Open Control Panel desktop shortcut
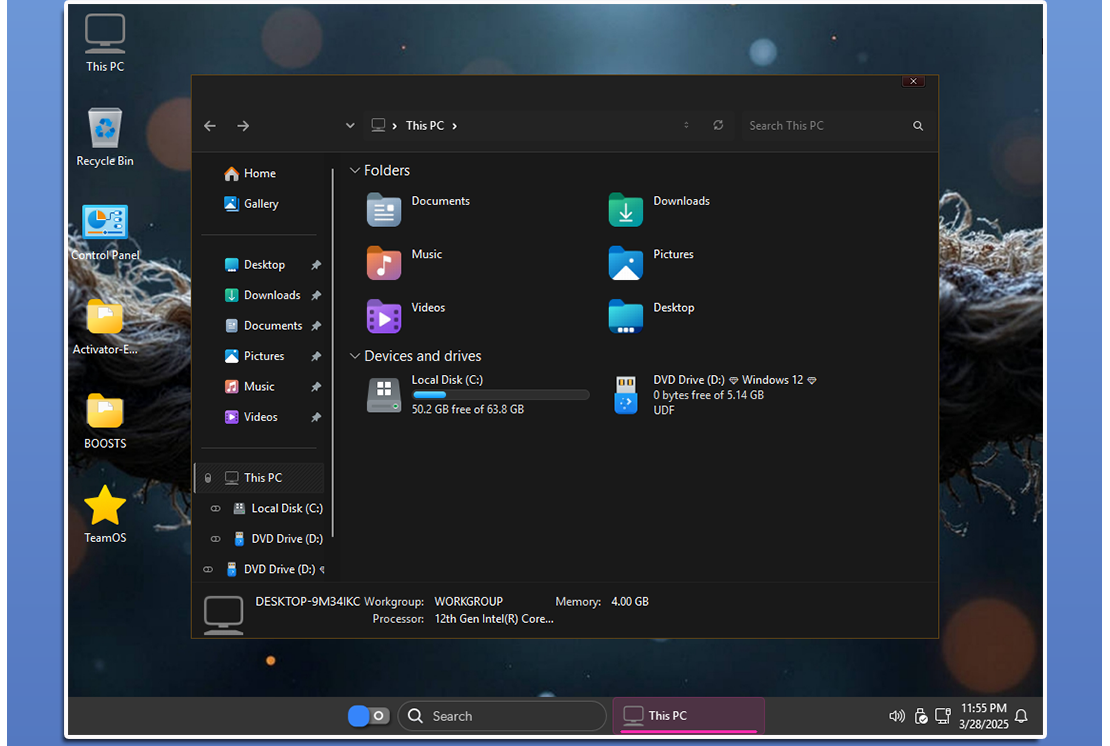Image resolution: width=1110 pixels, height=746 pixels. coord(105,222)
